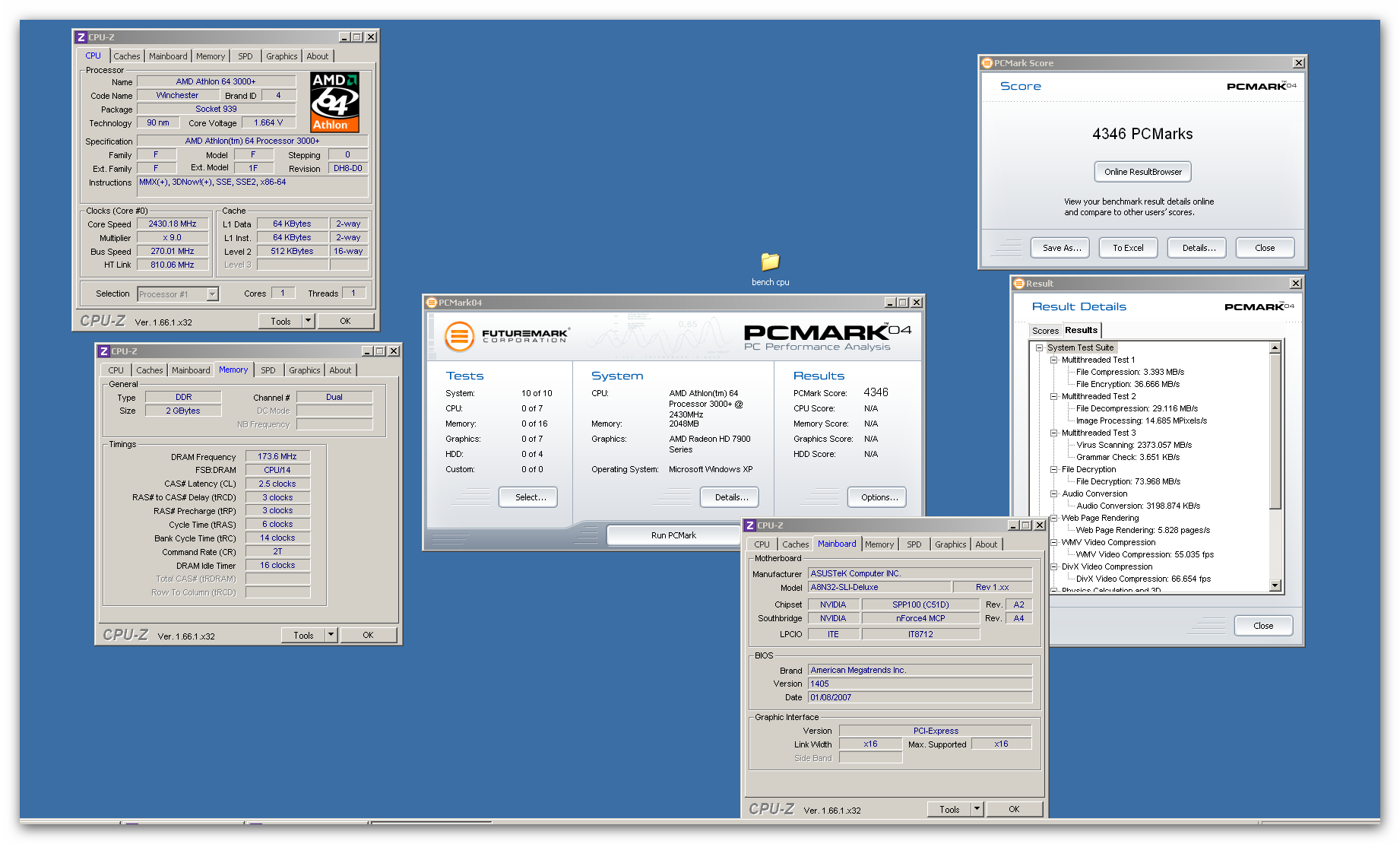Screen dimensions: 1400x844
Task: Click OK in the Memory CPU-Z window
Action: (x=368, y=635)
